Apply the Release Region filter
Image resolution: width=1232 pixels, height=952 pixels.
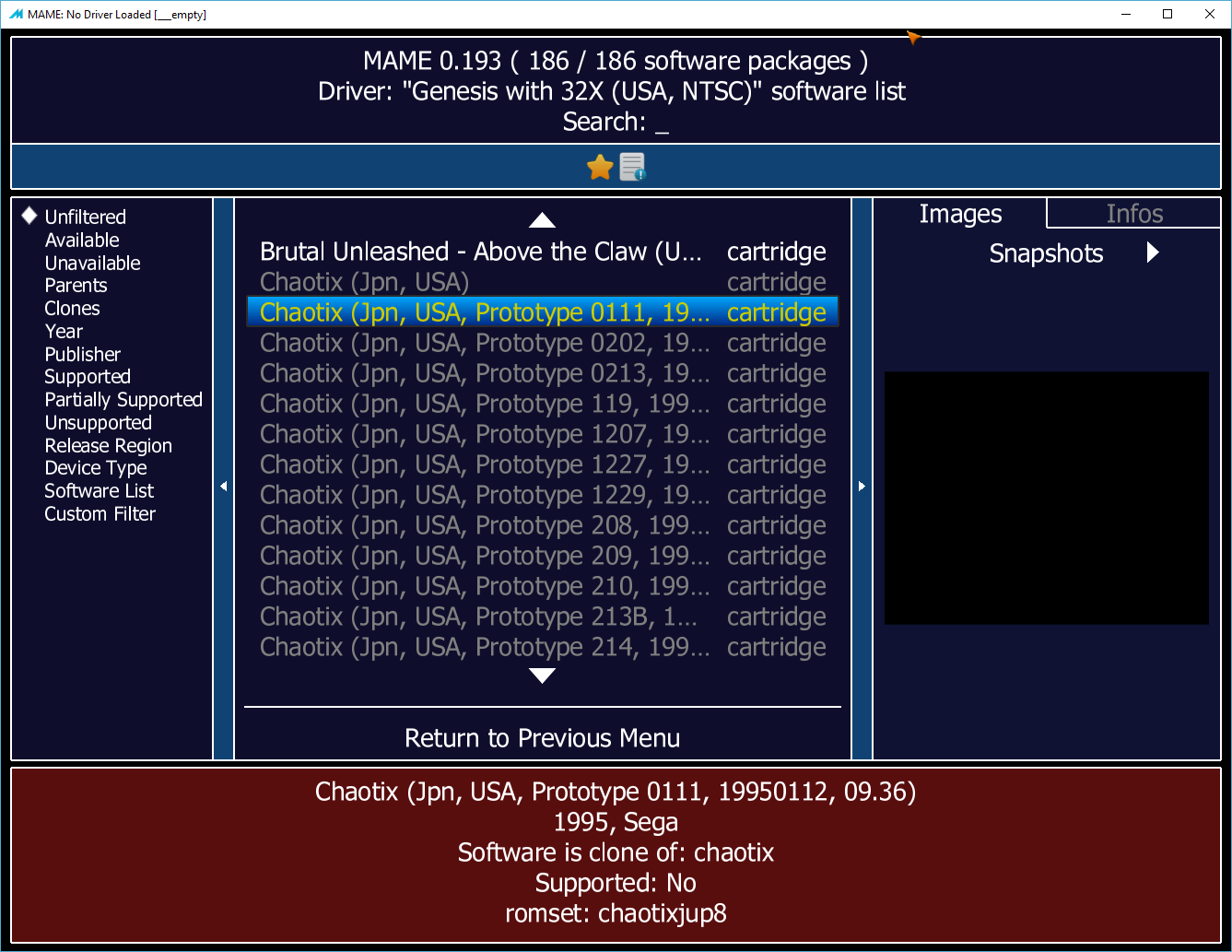coord(108,446)
